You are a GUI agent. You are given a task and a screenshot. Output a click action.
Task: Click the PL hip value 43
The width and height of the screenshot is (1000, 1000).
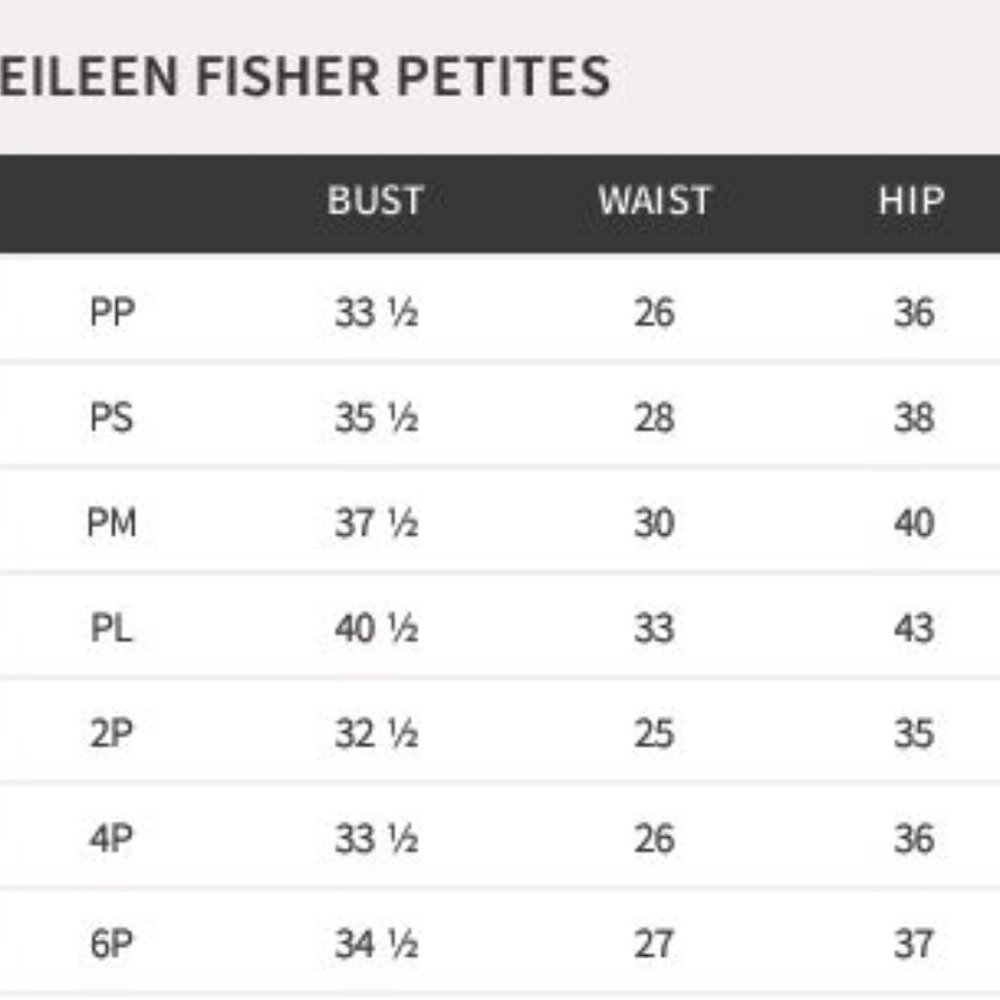pyautogui.click(x=914, y=629)
